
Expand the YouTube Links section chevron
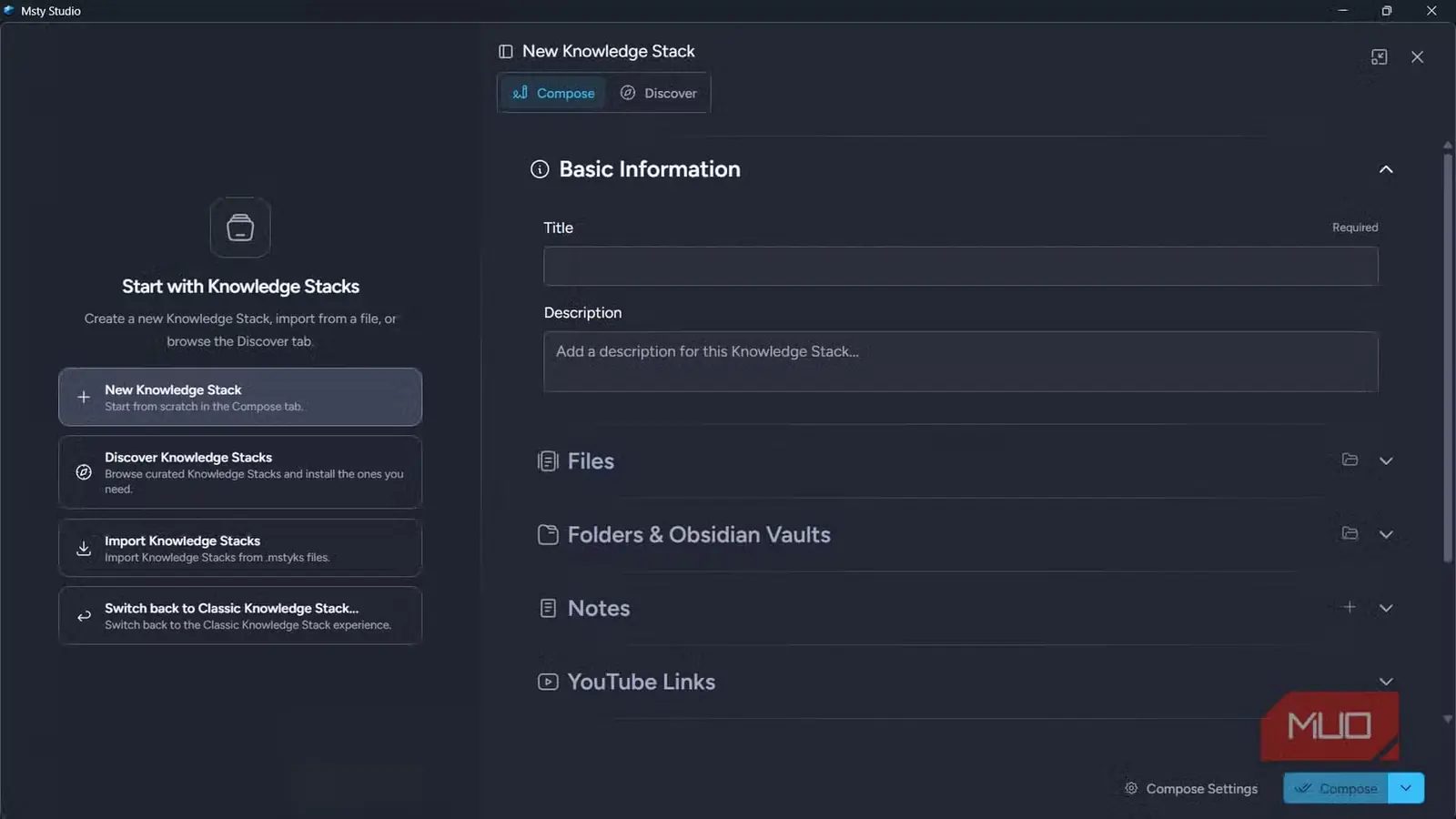click(1386, 682)
